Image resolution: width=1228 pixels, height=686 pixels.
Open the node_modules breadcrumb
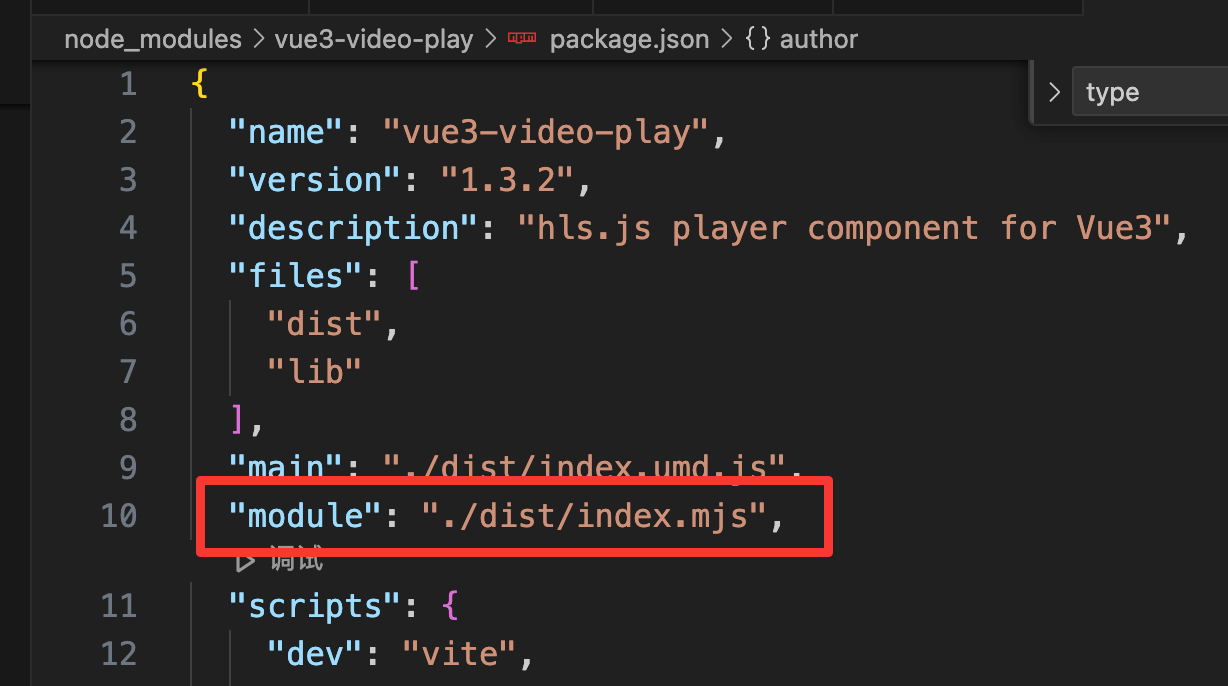click(153, 40)
